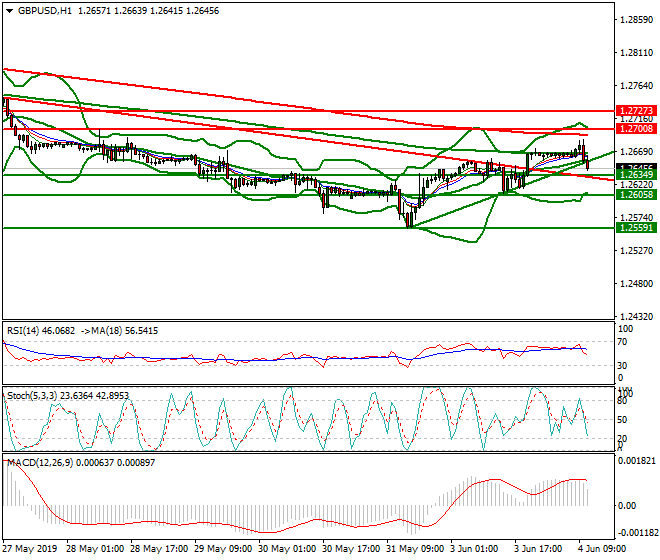The height and width of the screenshot is (560, 660).
Task: Click the 1.25740 price axis value
Action: click(637, 218)
